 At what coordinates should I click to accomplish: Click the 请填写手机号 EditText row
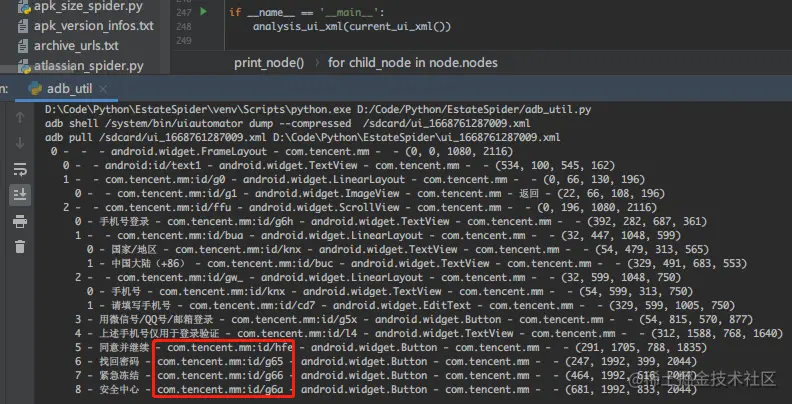[411, 306]
